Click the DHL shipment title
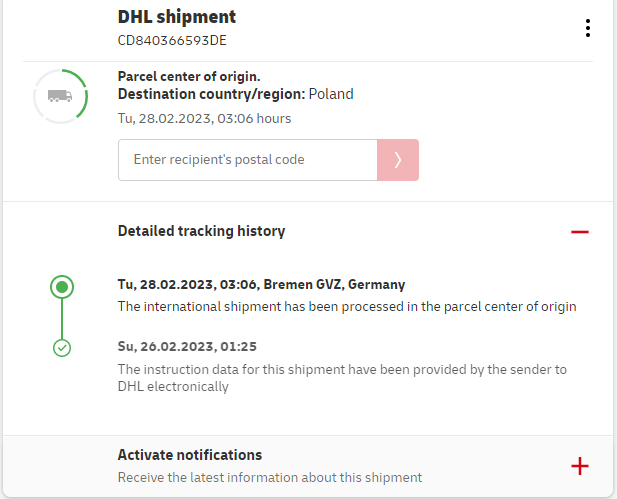This screenshot has width=617, height=499. coord(177,17)
